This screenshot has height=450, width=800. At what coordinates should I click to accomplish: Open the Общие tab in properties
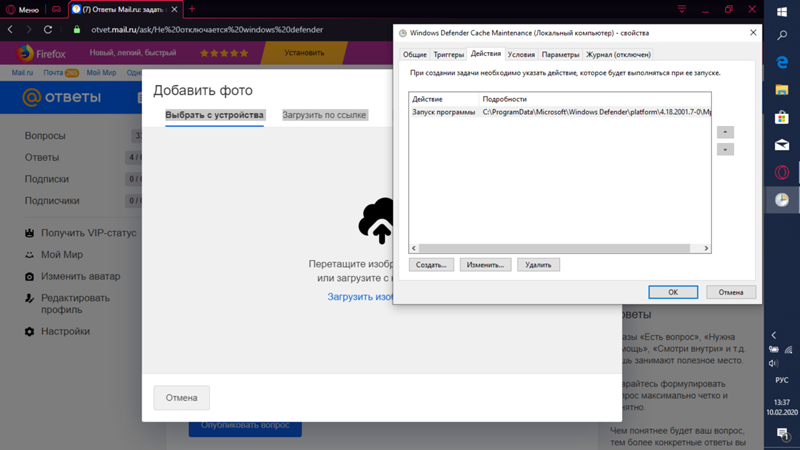click(414, 54)
